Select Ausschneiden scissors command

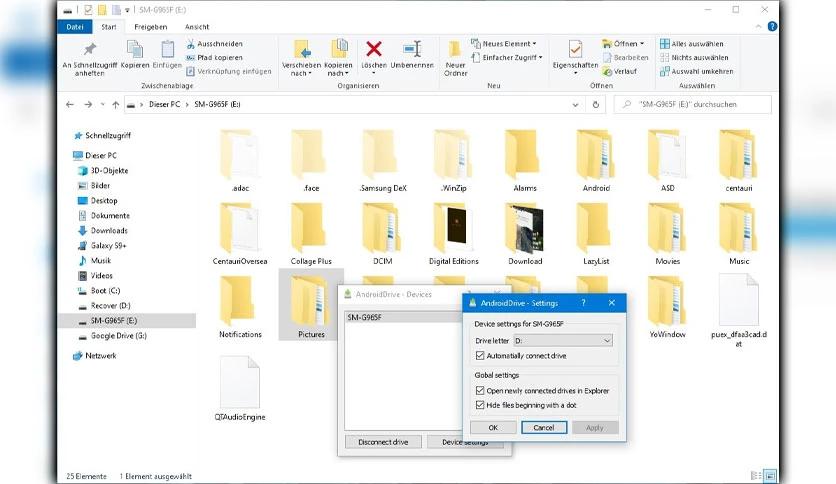point(214,44)
